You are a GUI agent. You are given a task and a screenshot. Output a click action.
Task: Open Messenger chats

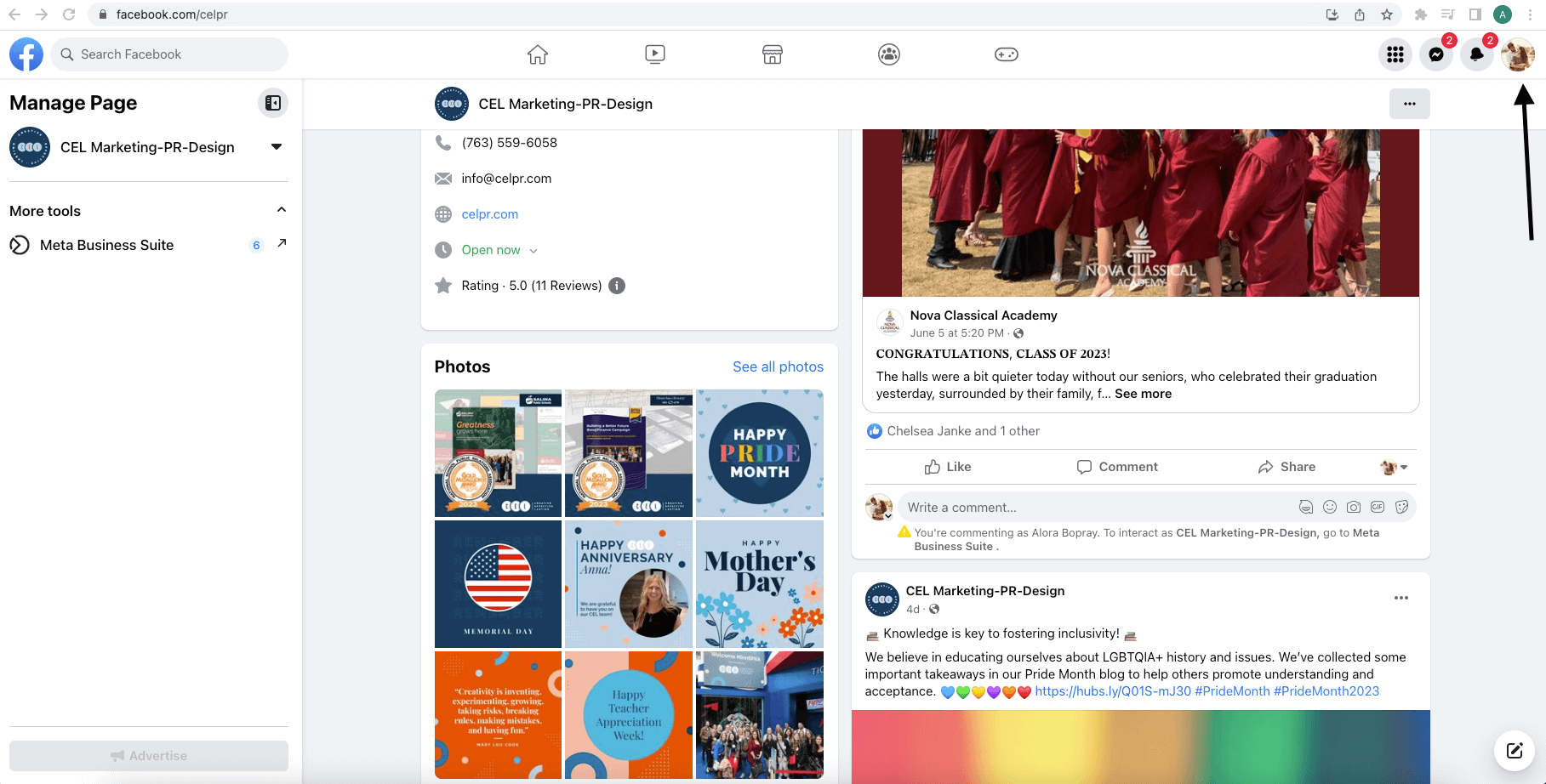pyautogui.click(x=1436, y=54)
